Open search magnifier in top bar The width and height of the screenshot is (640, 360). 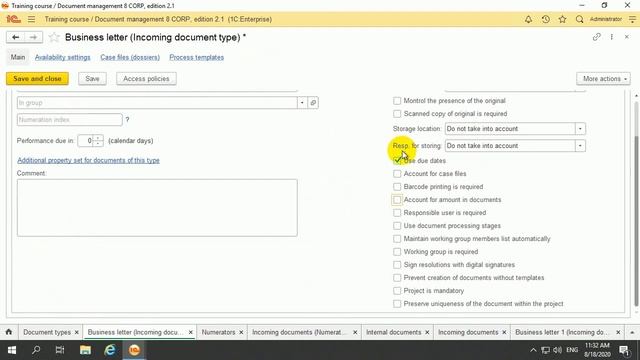[579, 19]
